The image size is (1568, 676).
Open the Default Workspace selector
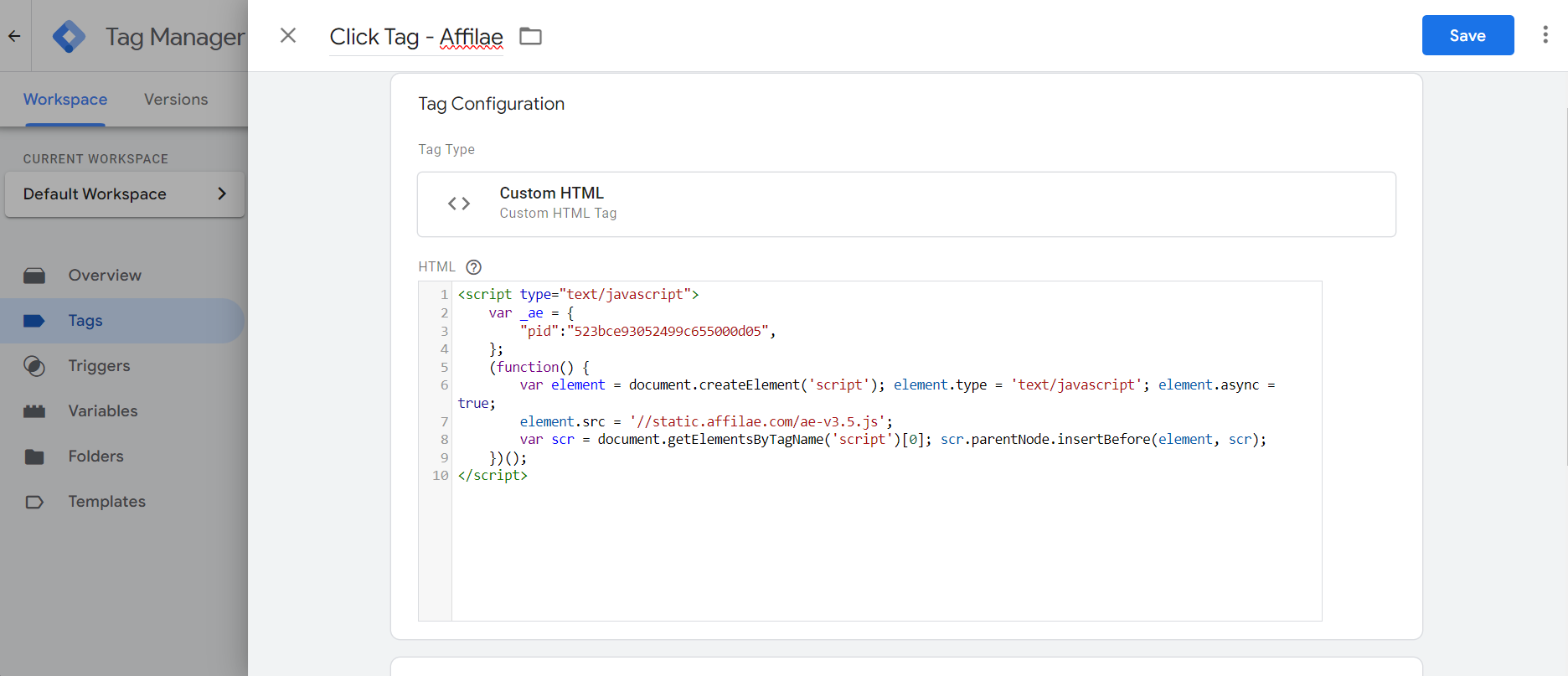click(x=125, y=194)
